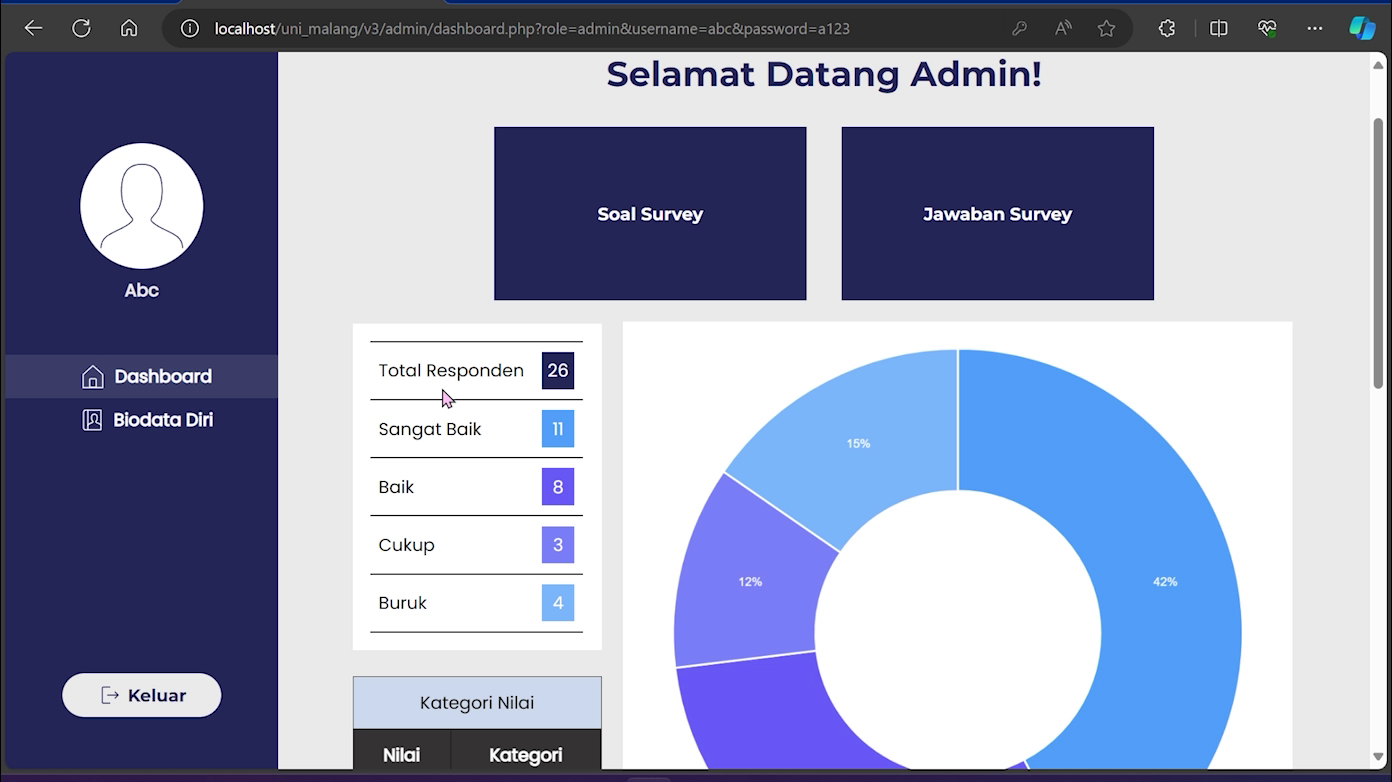
Task: Open the Dashboard sidebar menu item
Action: point(142,377)
